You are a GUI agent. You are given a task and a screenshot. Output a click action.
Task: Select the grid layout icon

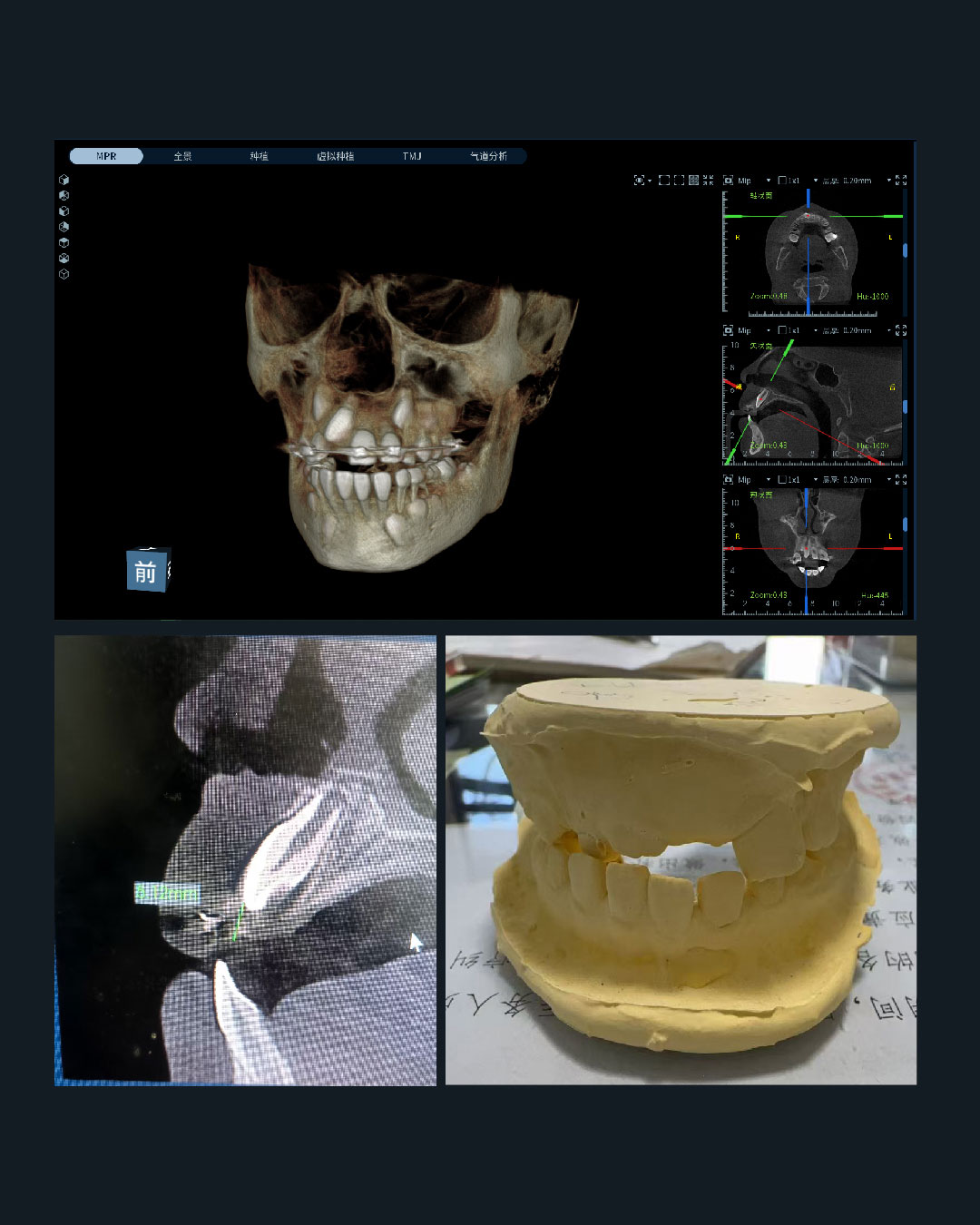(693, 181)
